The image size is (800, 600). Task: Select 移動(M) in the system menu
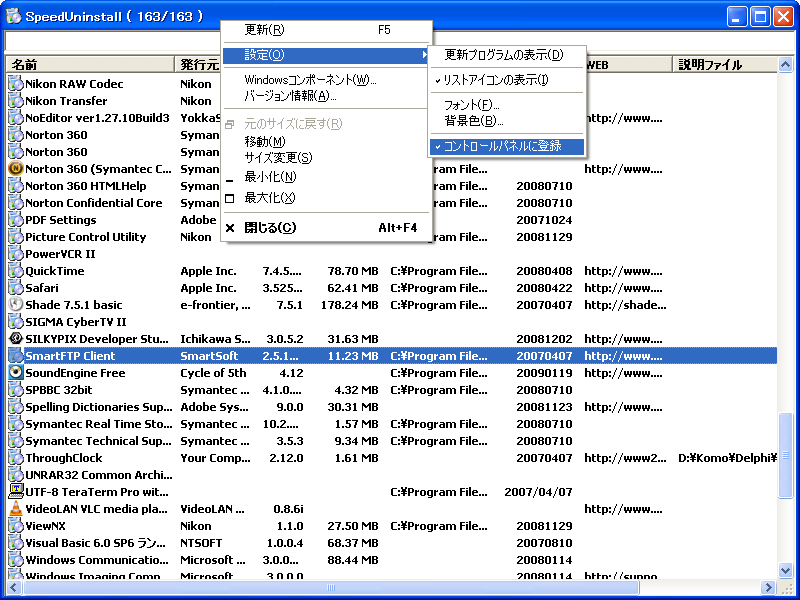point(327,141)
